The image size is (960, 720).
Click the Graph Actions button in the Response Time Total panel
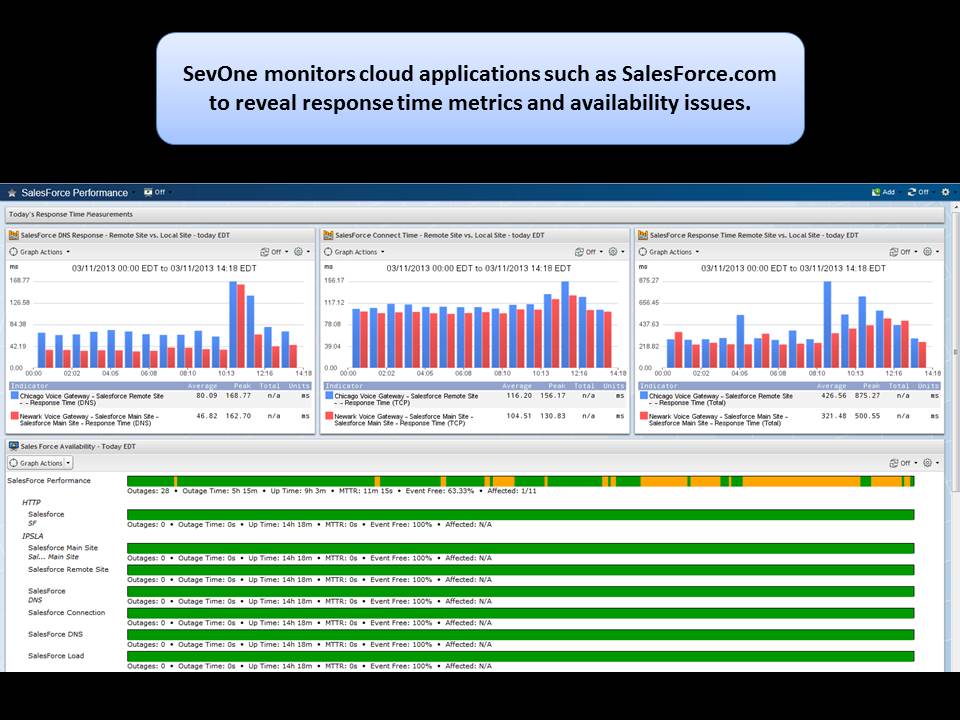(x=671, y=252)
